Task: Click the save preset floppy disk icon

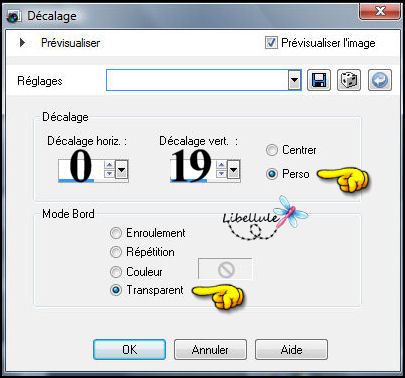Action: coord(319,80)
